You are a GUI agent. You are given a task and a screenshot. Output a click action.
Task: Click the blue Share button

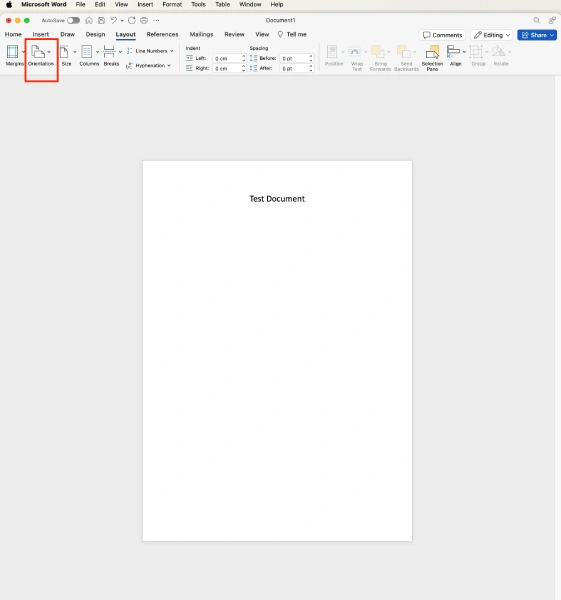point(537,35)
